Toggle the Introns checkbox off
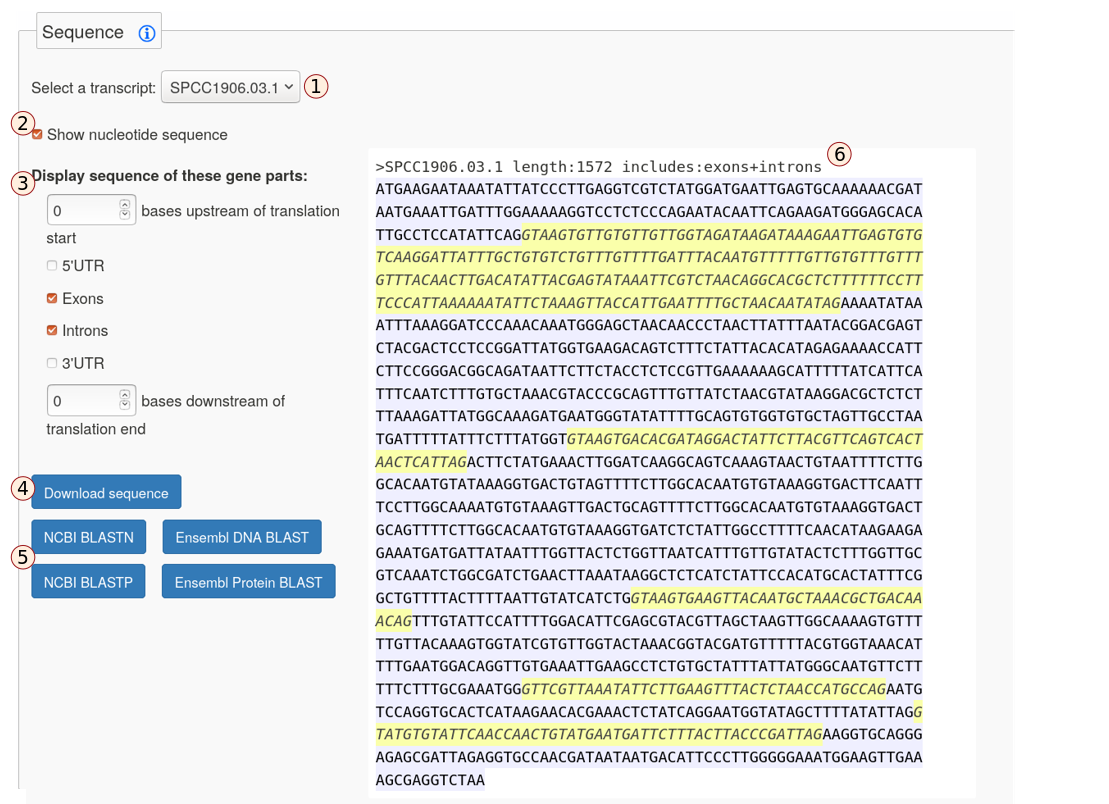 pos(52,330)
